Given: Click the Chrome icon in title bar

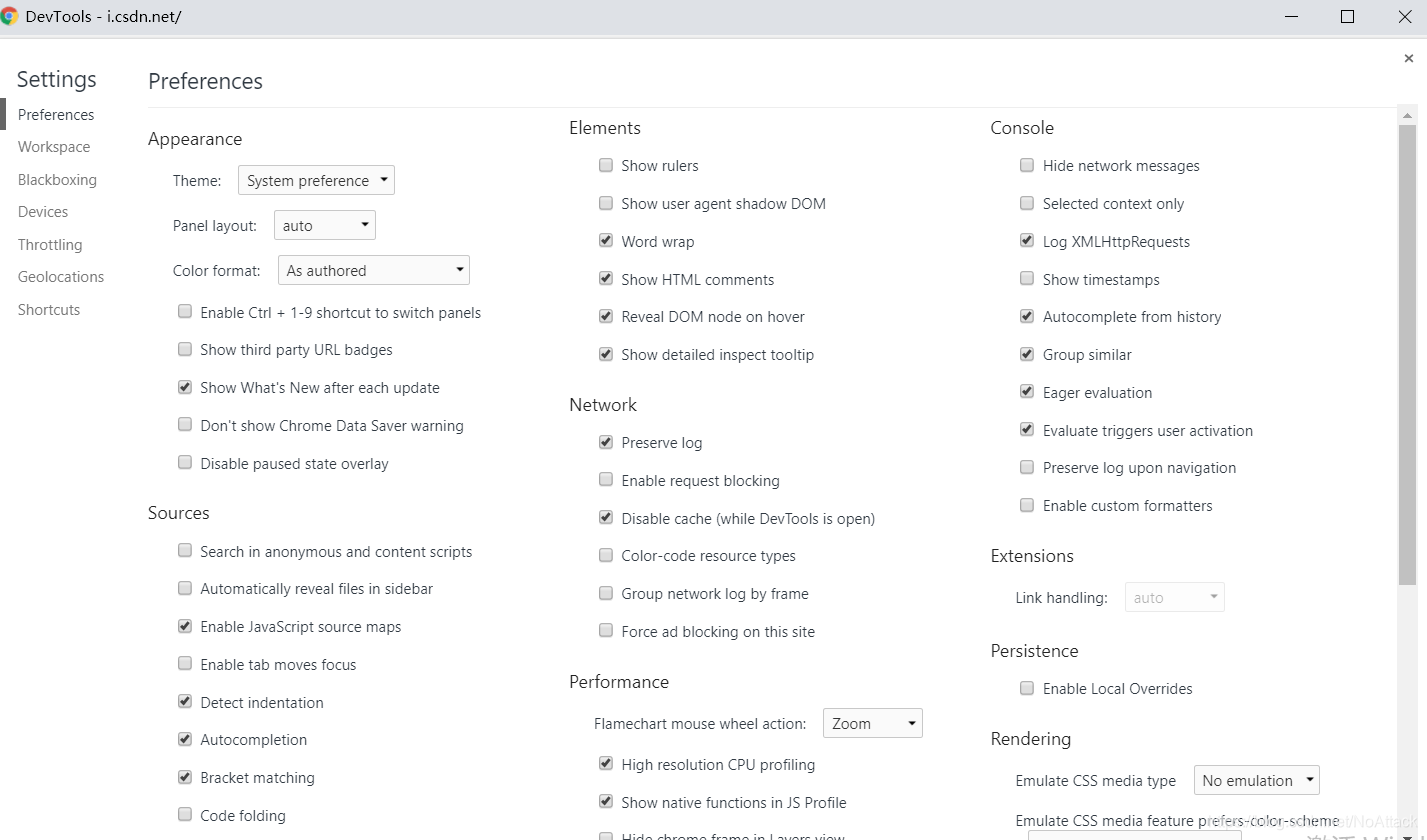Looking at the screenshot, I should tap(10, 17).
